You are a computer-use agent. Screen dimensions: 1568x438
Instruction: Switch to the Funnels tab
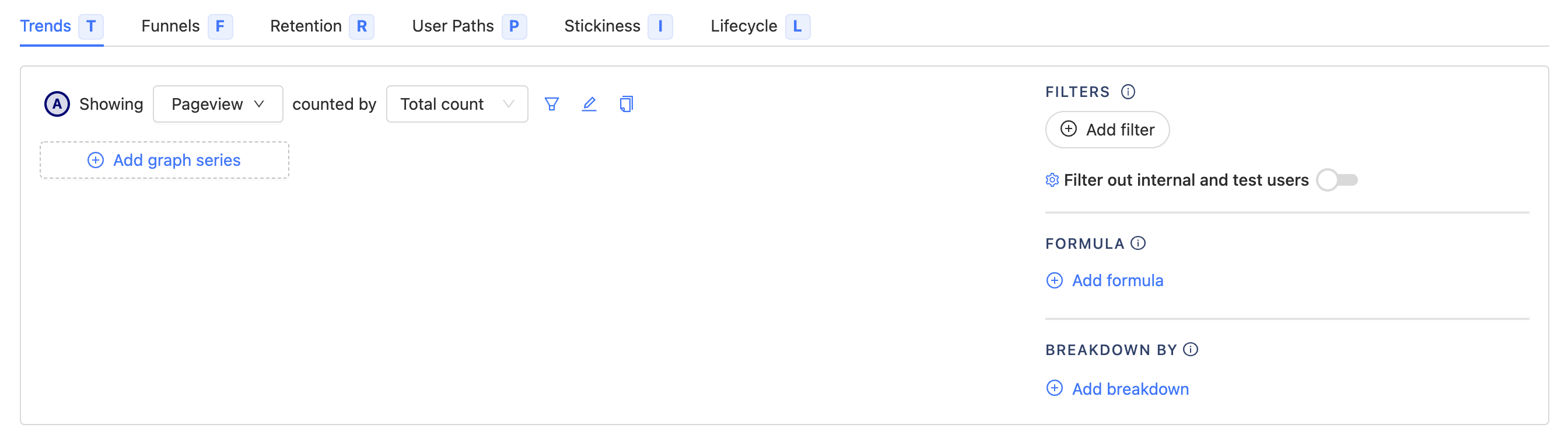pyautogui.click(x=170, y=26)
